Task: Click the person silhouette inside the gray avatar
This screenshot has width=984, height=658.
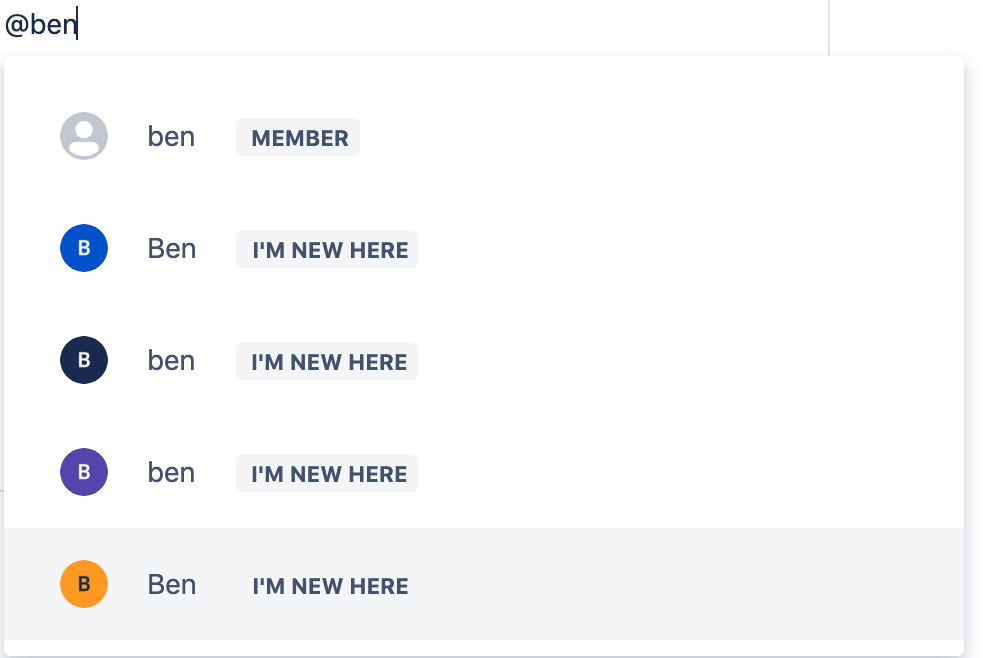Action: 83,136
